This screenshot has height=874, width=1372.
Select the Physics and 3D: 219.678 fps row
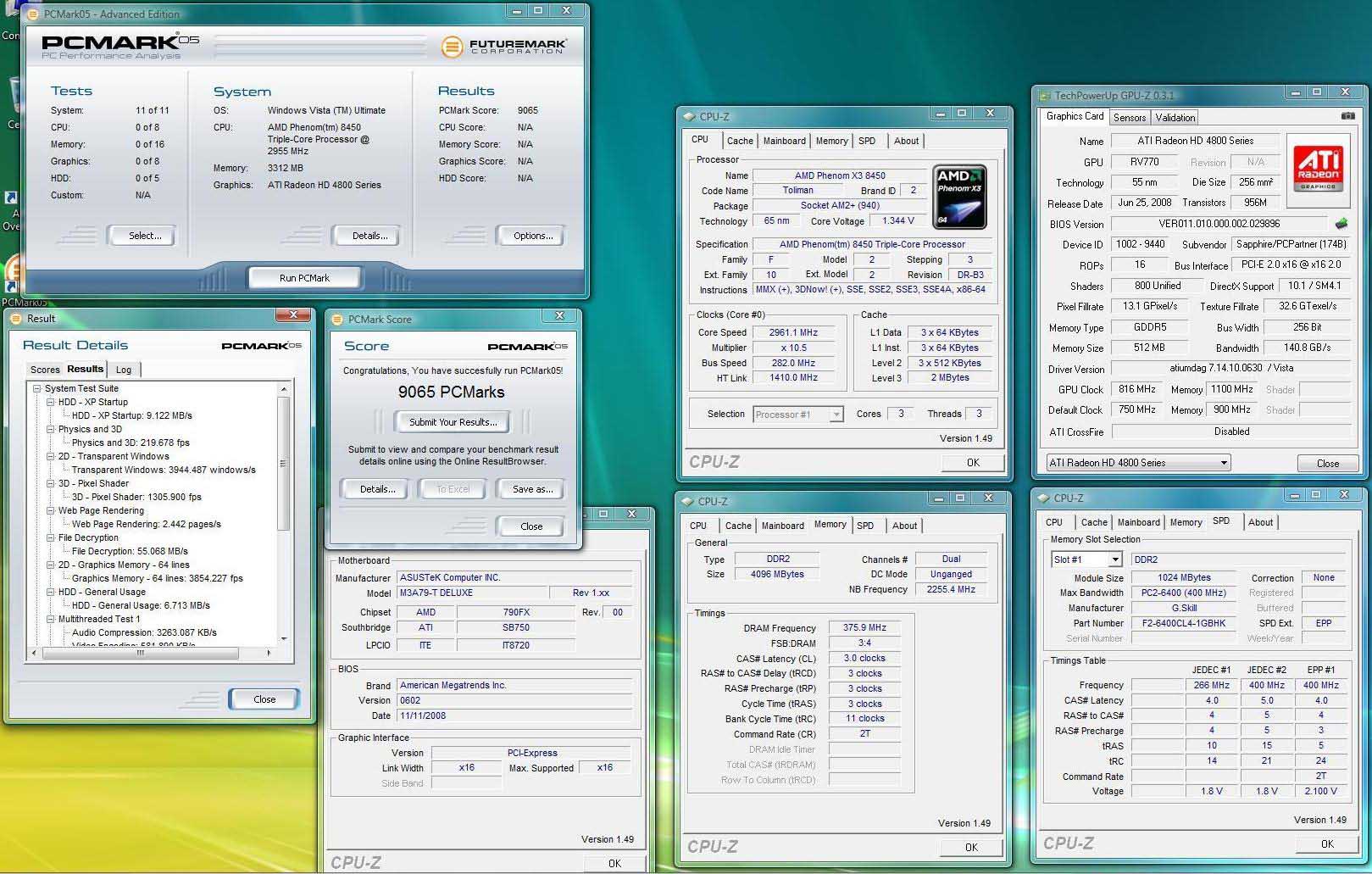click(x=131, y=443)
